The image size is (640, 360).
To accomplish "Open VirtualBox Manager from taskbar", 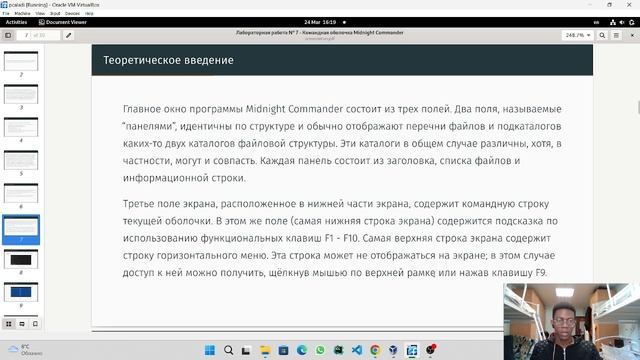I will pos(393,350).
